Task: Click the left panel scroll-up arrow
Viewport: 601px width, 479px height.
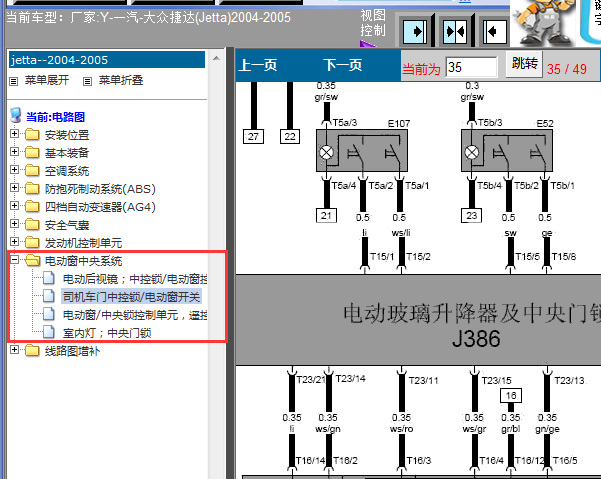Action: (216, 58)
